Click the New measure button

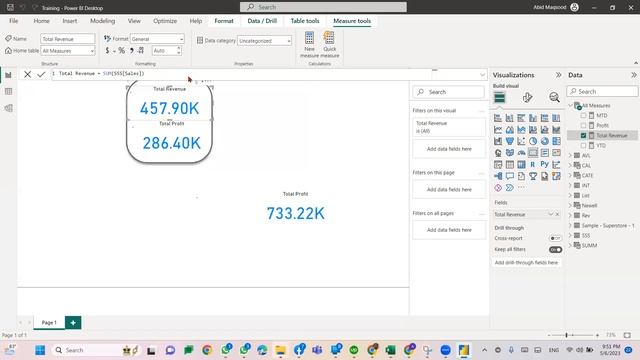tap(309, 44)
